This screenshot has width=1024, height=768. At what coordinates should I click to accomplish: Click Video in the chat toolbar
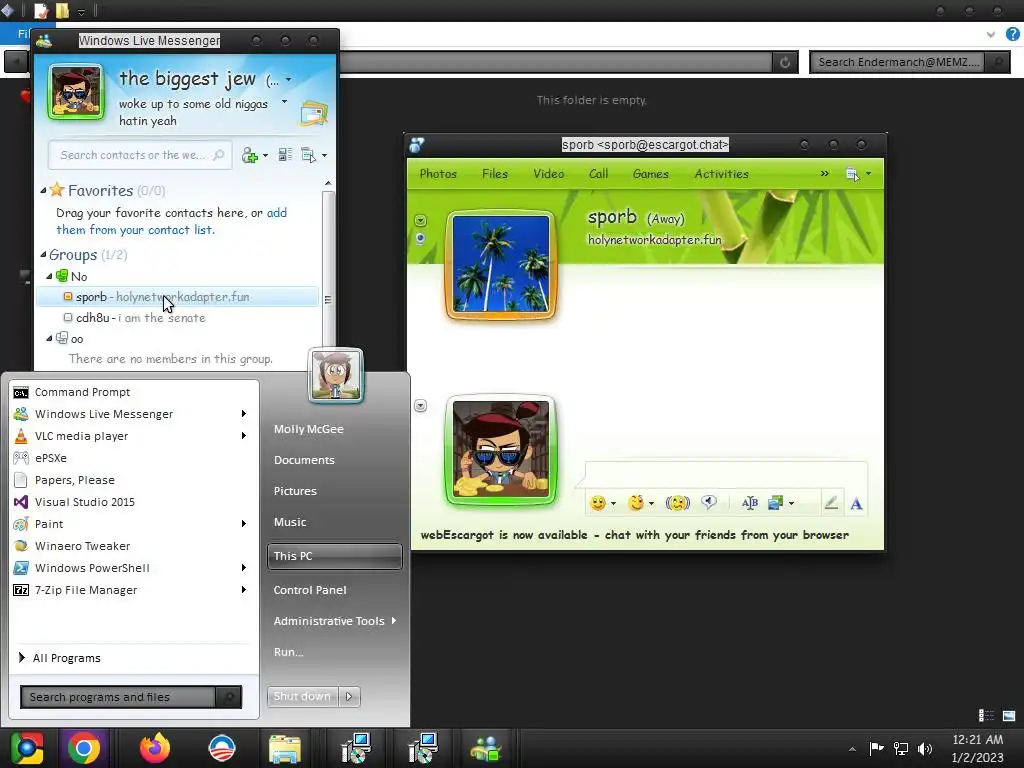[x=549, y=174]
